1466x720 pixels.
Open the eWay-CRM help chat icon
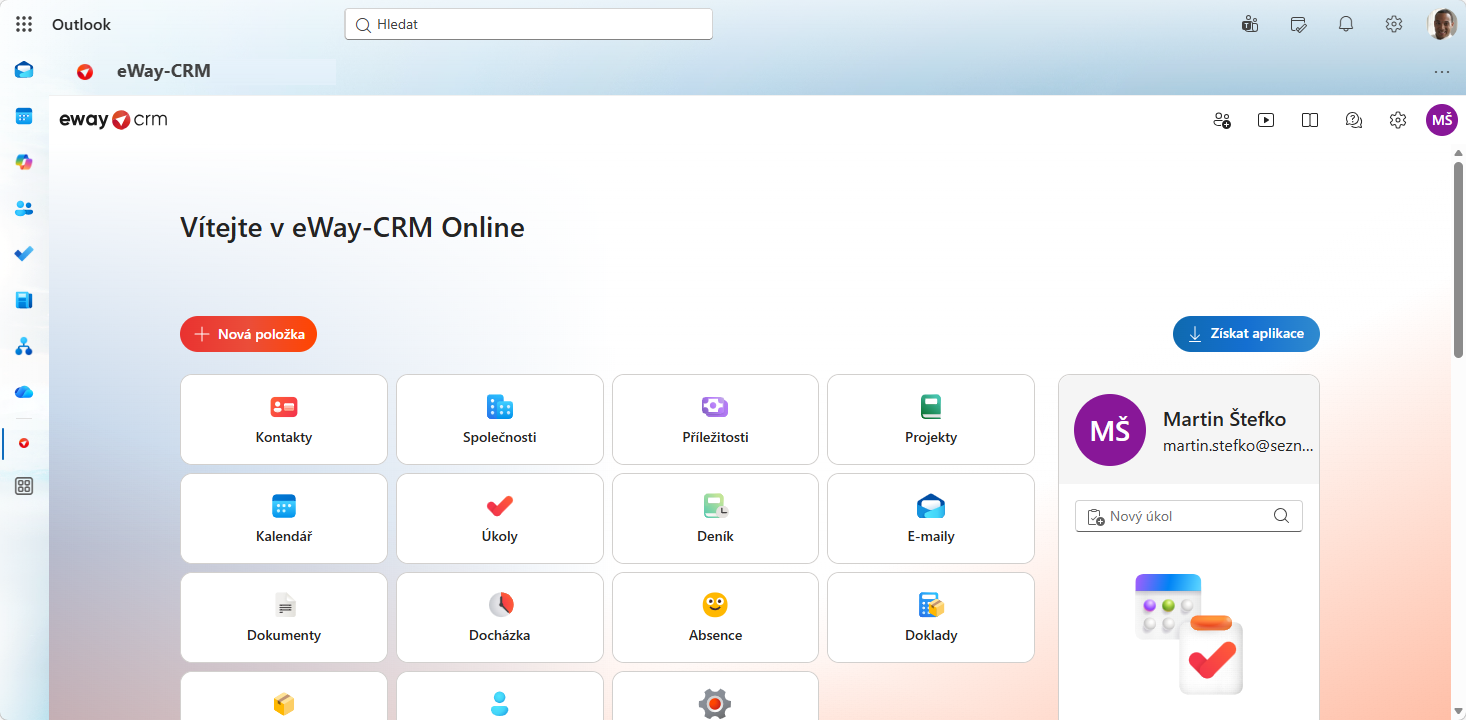(x=1354, y=120)
